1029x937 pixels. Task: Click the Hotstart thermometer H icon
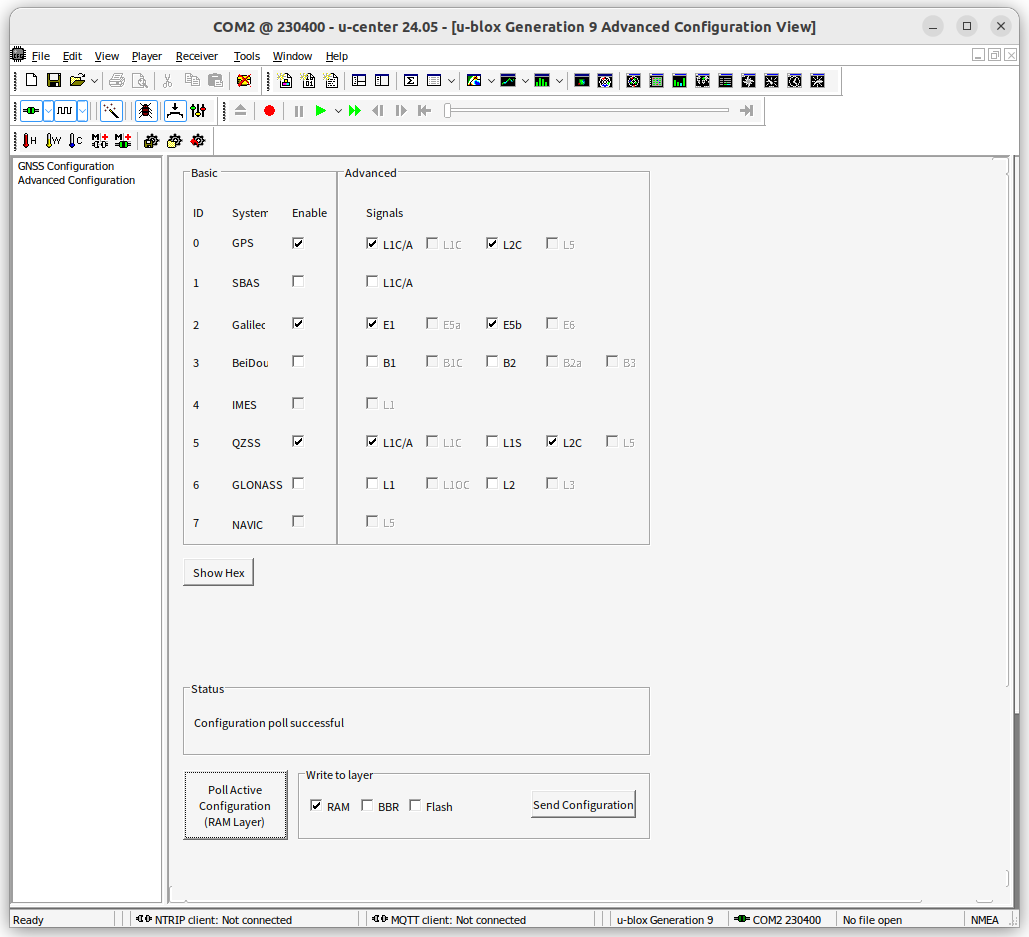[30, 140]
